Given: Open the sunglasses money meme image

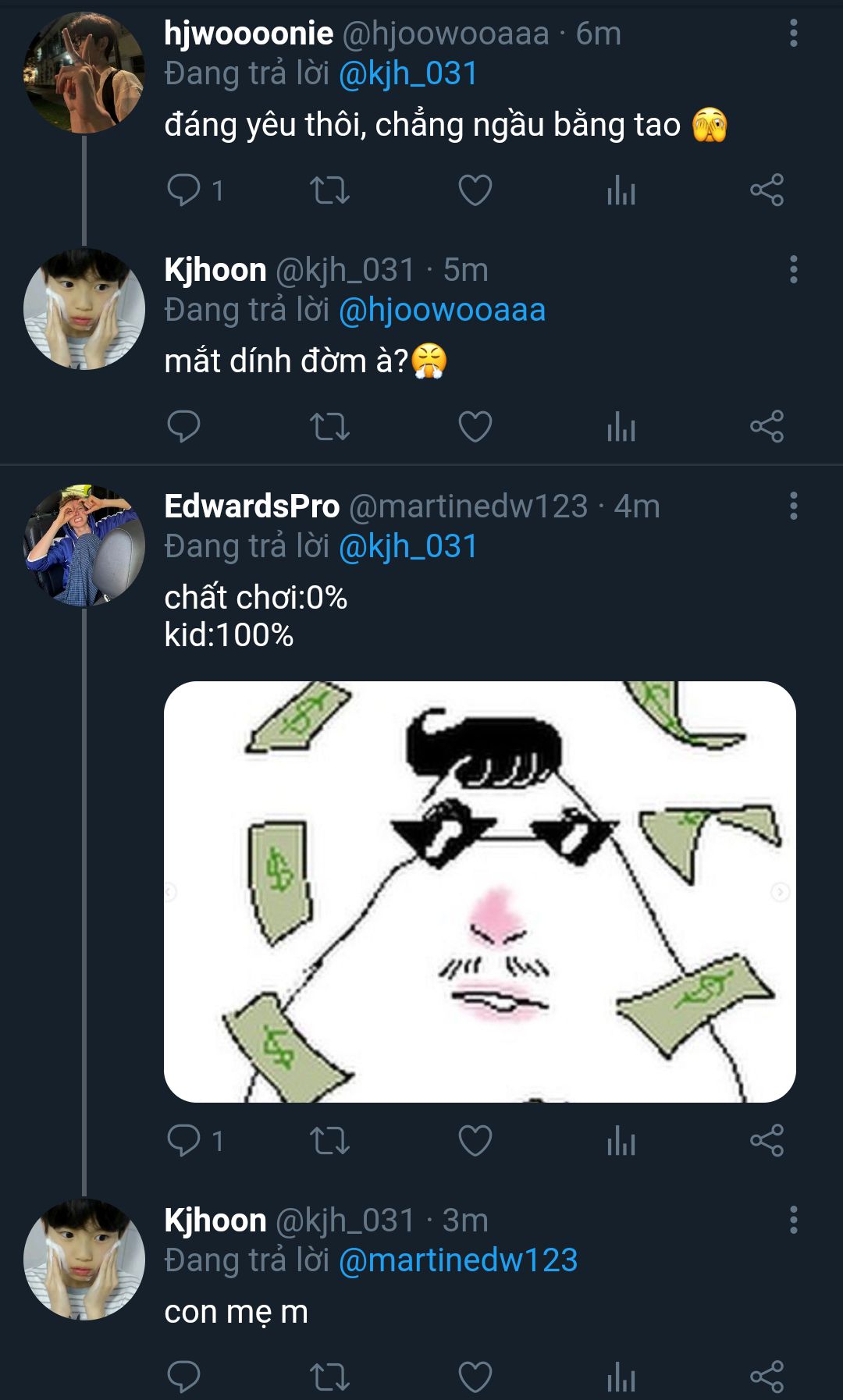Looking at the screenshot, I should 479,891.
